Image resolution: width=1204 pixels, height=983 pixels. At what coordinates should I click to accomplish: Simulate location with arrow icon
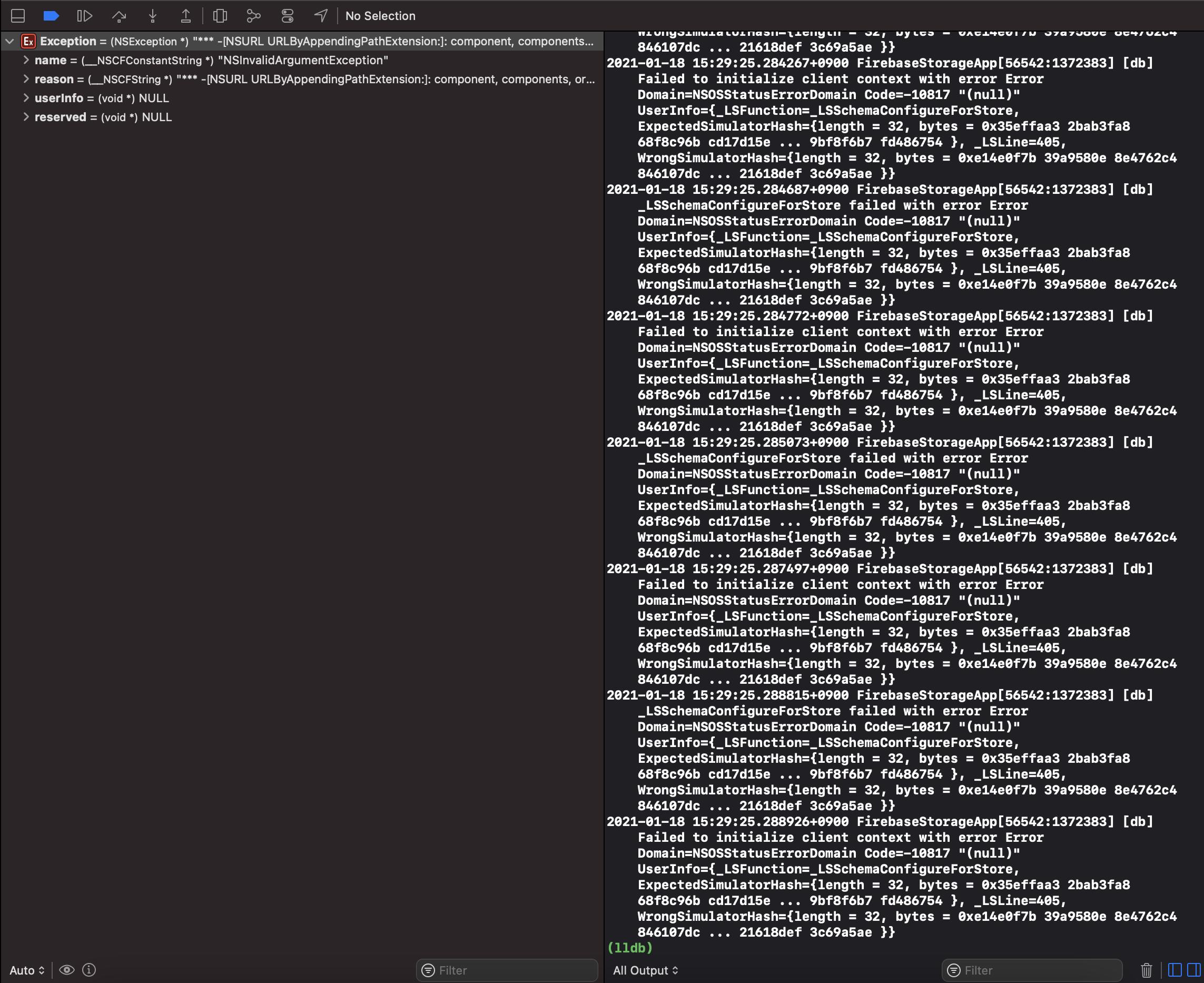[x=321, y=16]
